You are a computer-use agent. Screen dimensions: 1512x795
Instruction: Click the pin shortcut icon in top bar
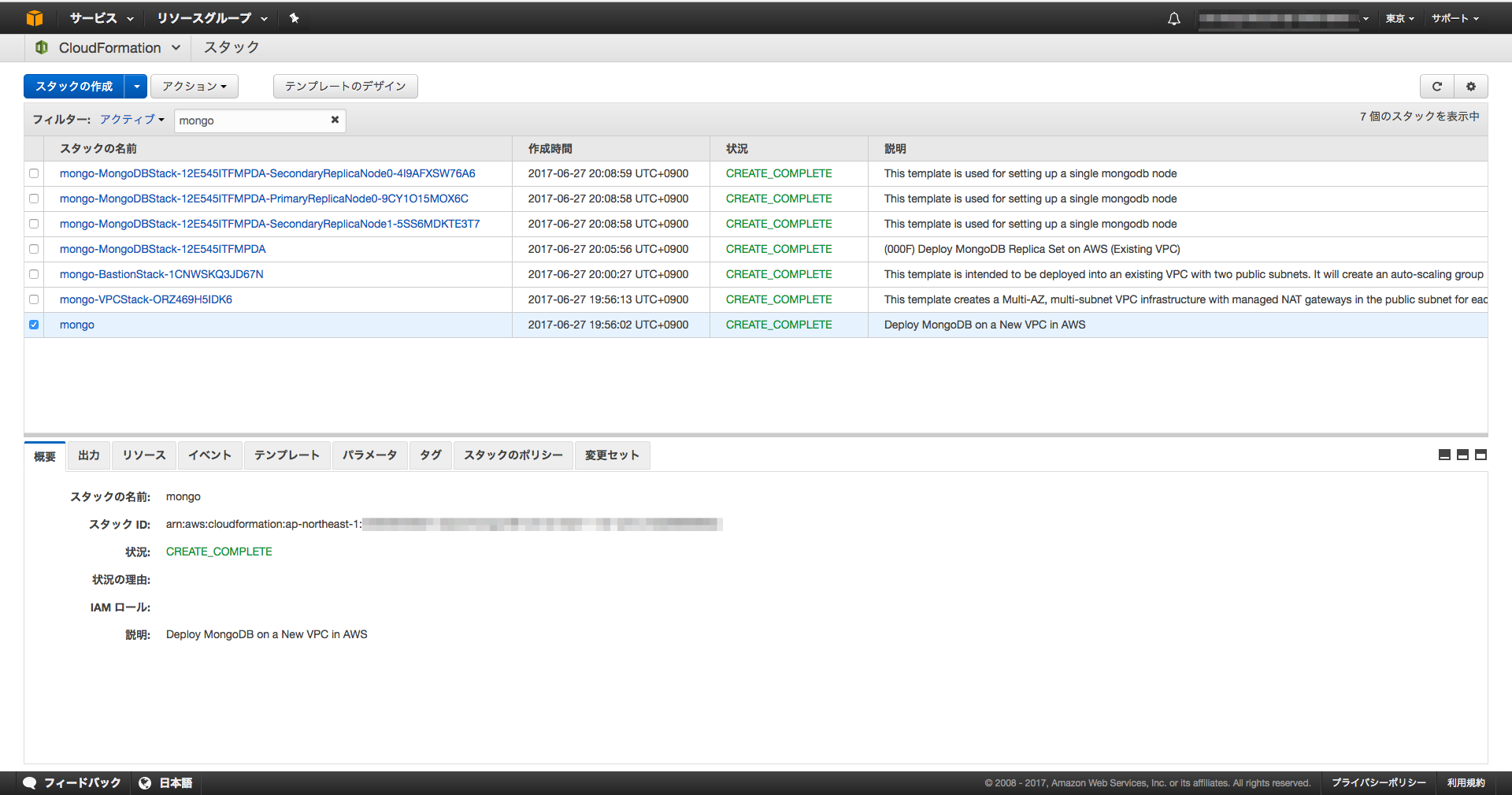[x=293, y=17]
